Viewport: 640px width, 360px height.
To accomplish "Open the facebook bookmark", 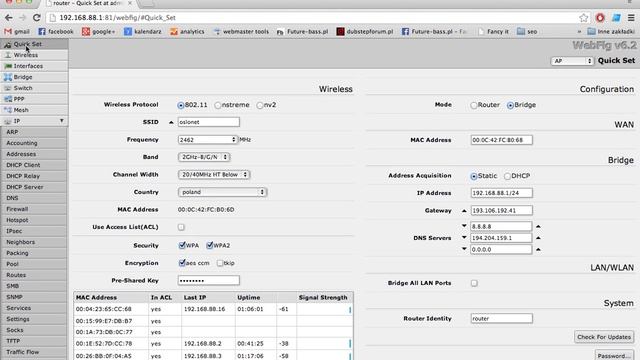I will pyautogui.click(x=56, y=31).
